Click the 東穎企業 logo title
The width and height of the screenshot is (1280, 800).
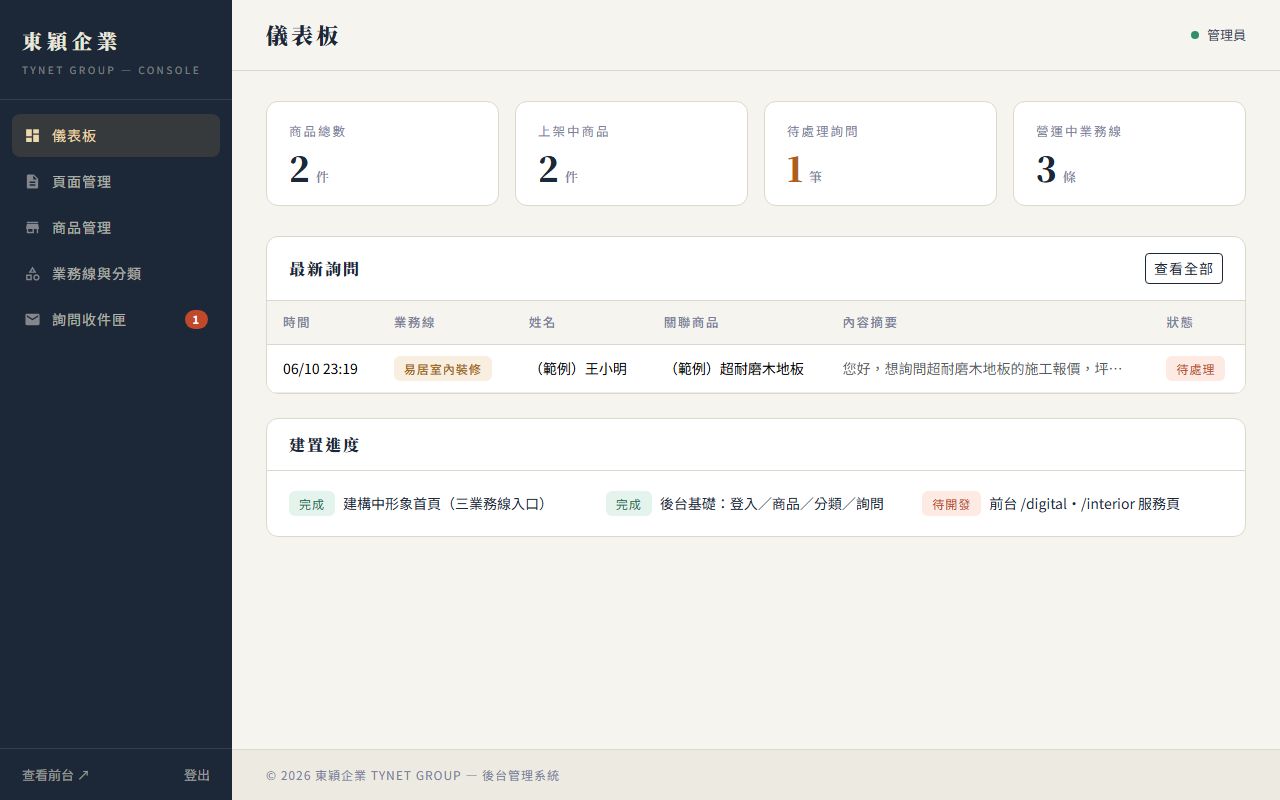coord(70,42)
